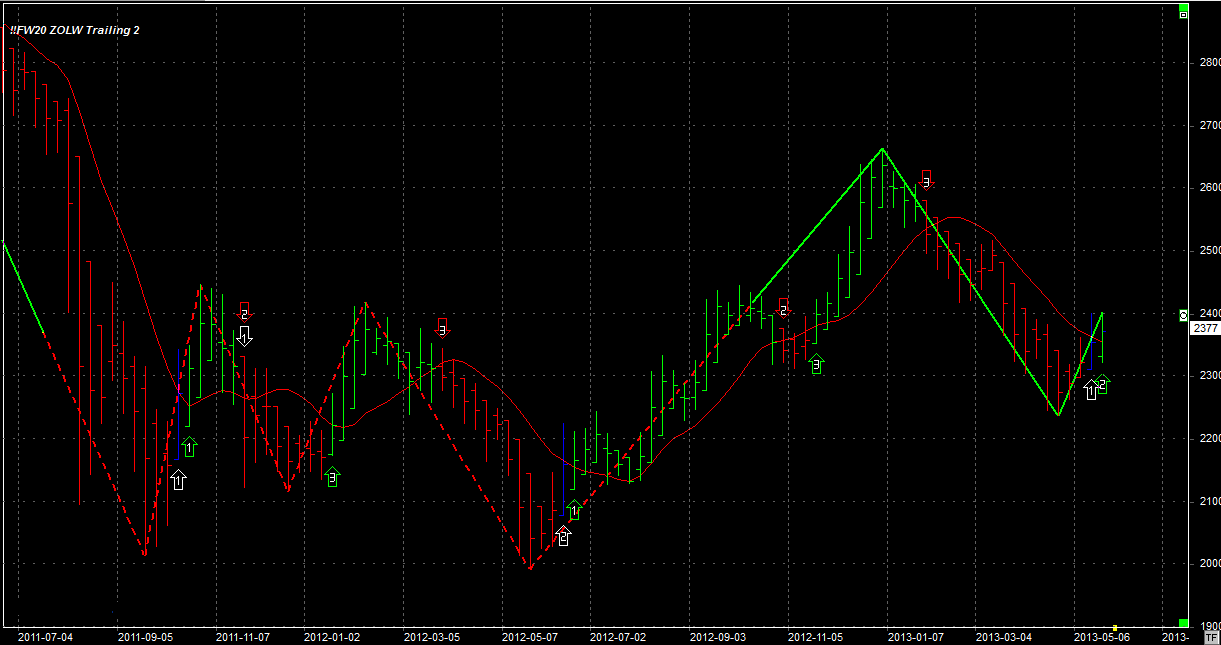Select red down arrow 3 near January 2013 peak
The height and width of the screenshot is (645, 1221).
click(x=926, y=180)
